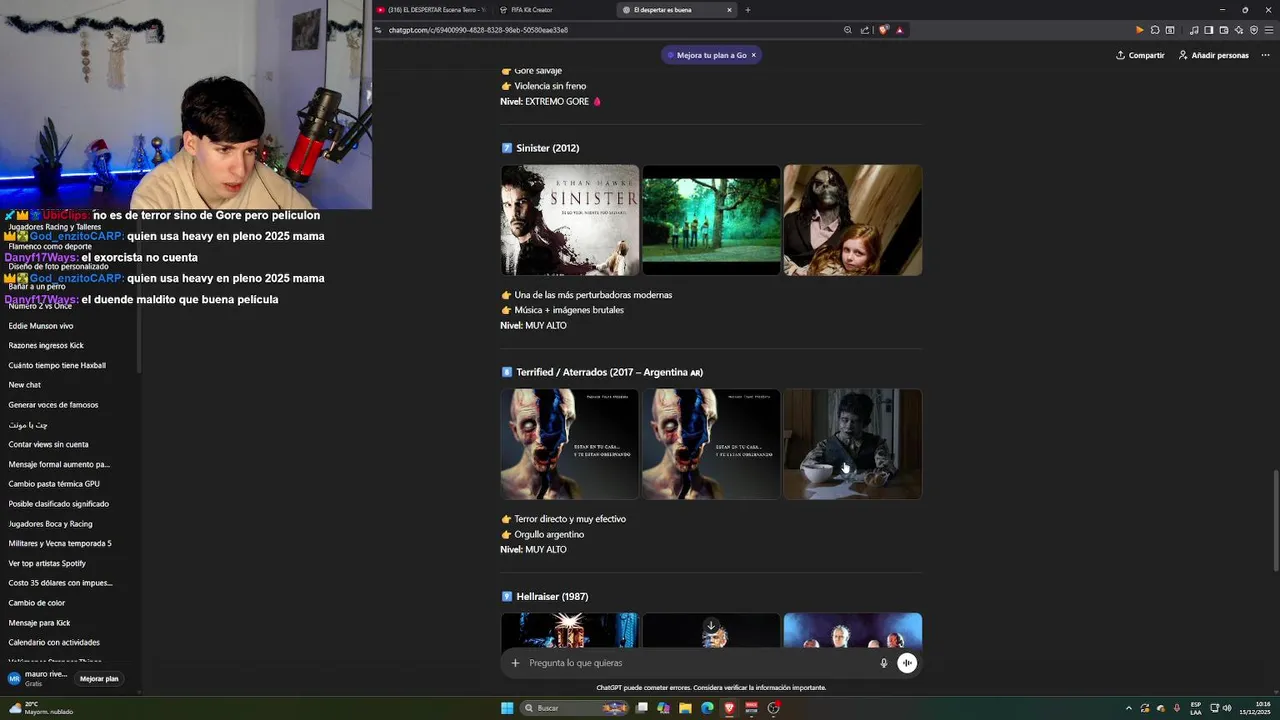Dismiss the Mejora tu plan a Go banner
This screenshot has height=720, width=1280.
754,55
